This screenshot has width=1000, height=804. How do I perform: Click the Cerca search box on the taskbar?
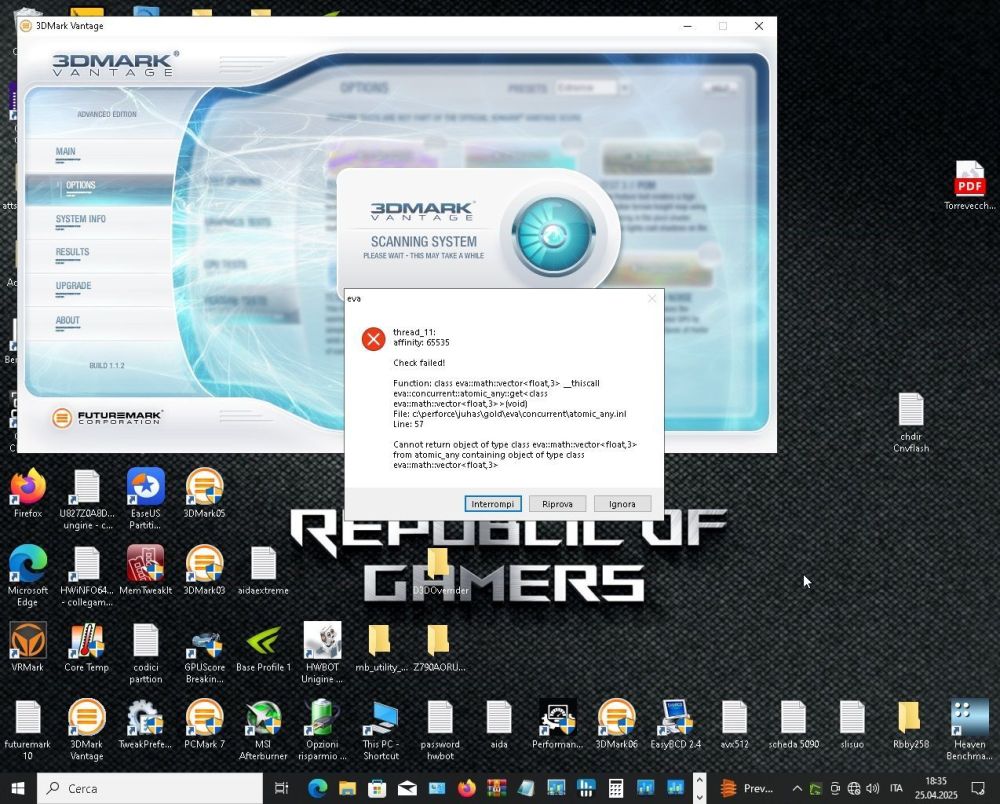[x=149, y=789]
